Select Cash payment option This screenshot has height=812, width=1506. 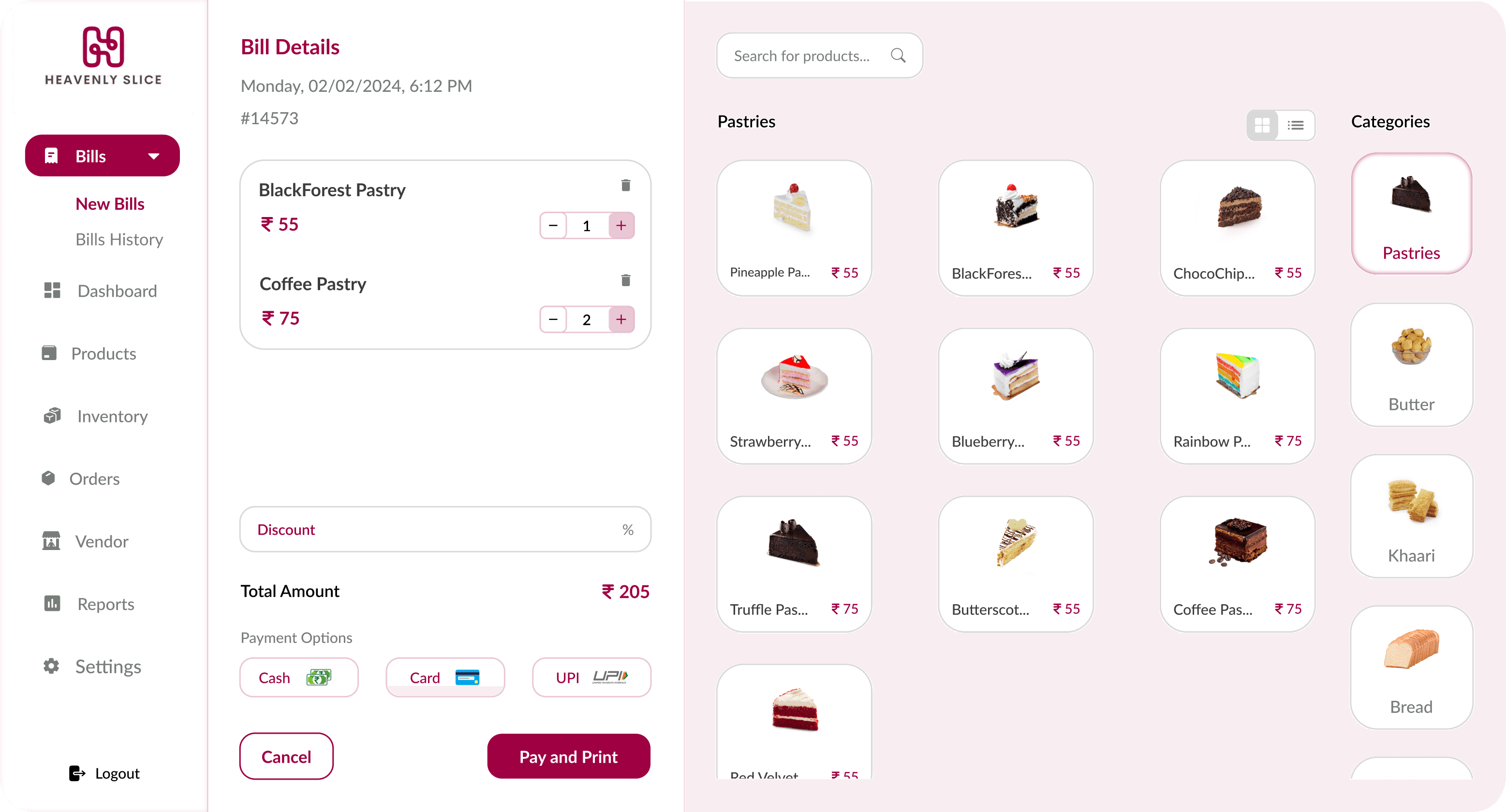point(299,677)
